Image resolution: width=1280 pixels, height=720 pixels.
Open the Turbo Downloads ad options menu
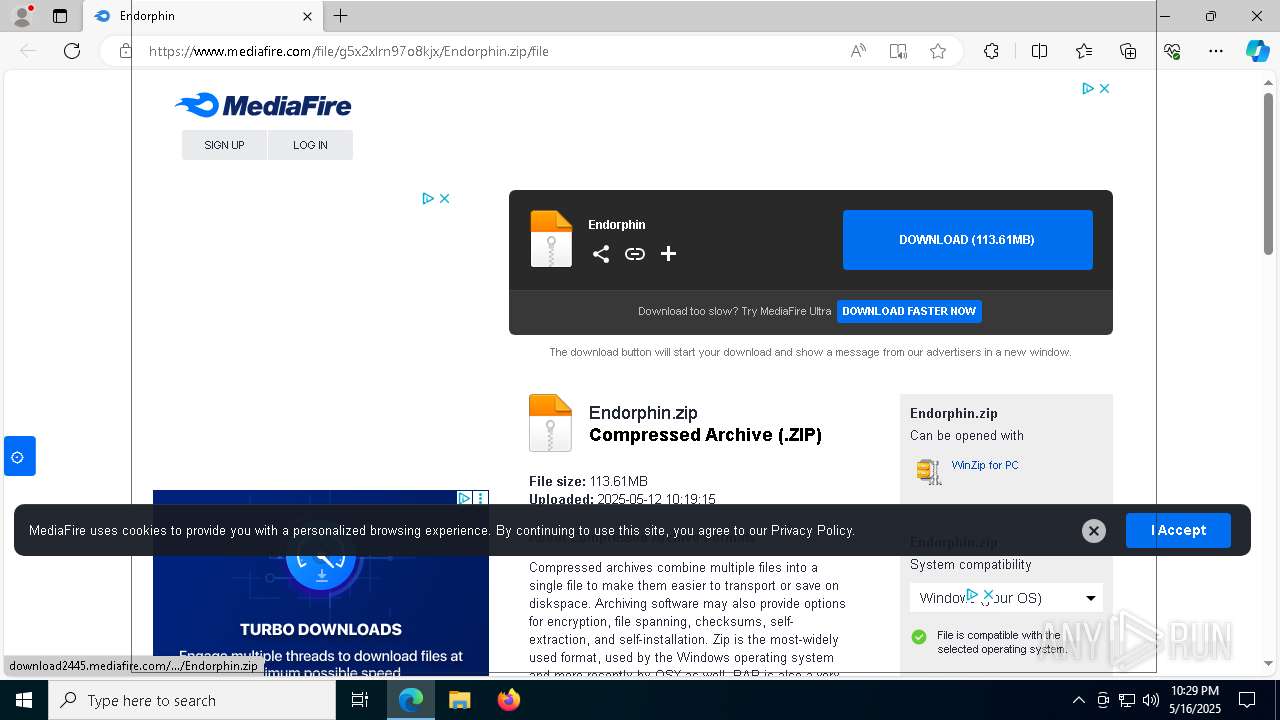[x=481, y=498]
